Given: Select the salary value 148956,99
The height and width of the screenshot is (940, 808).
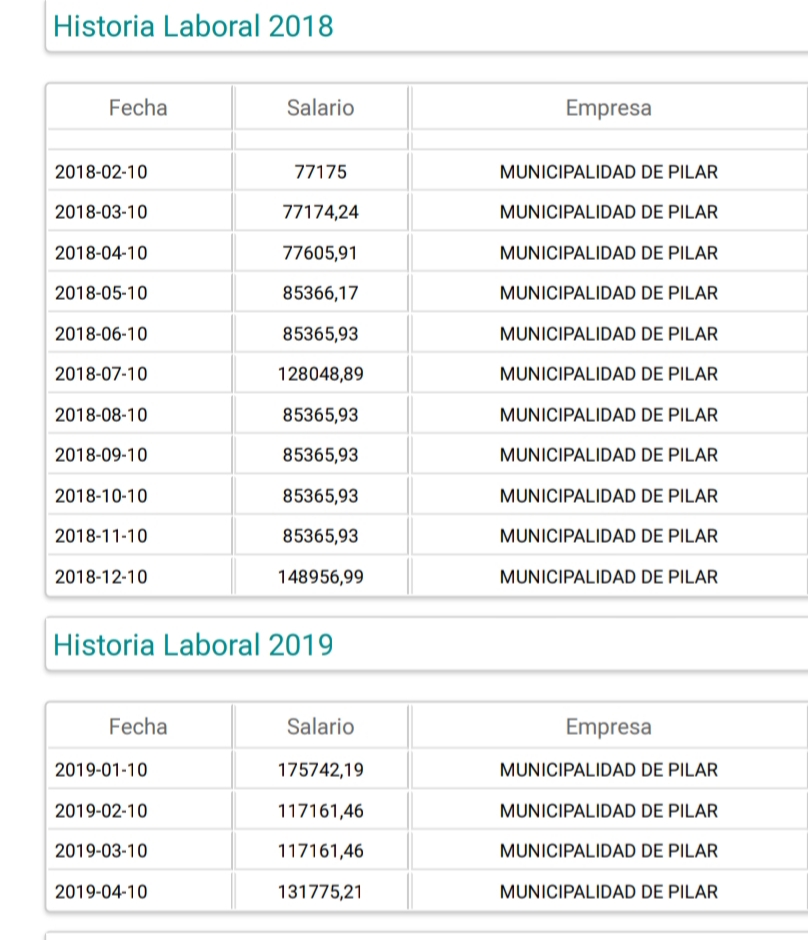Looking at the screenshot, I should [x=320, y=576].
